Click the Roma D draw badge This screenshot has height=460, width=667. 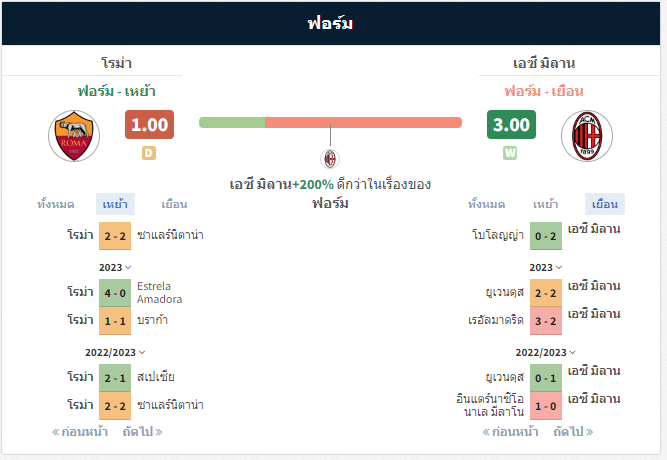click(149, 153)
